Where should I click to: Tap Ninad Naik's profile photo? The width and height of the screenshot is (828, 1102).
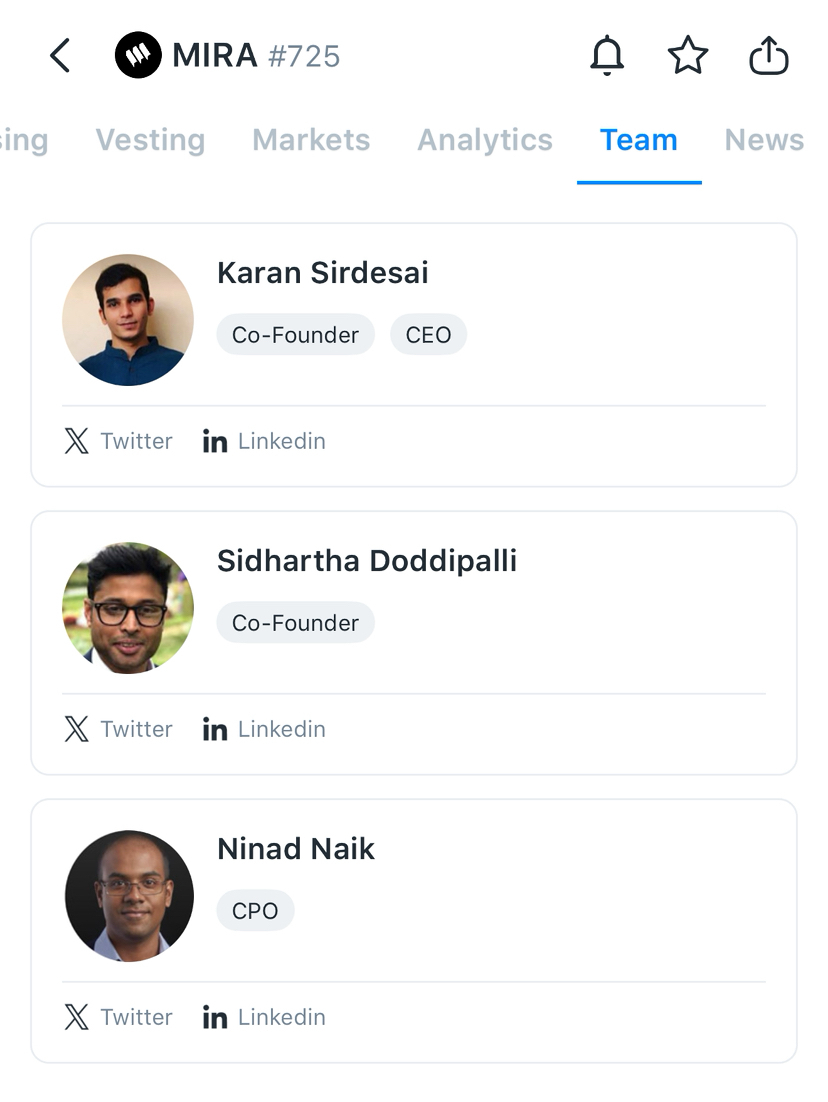click(x=128, y=896)
